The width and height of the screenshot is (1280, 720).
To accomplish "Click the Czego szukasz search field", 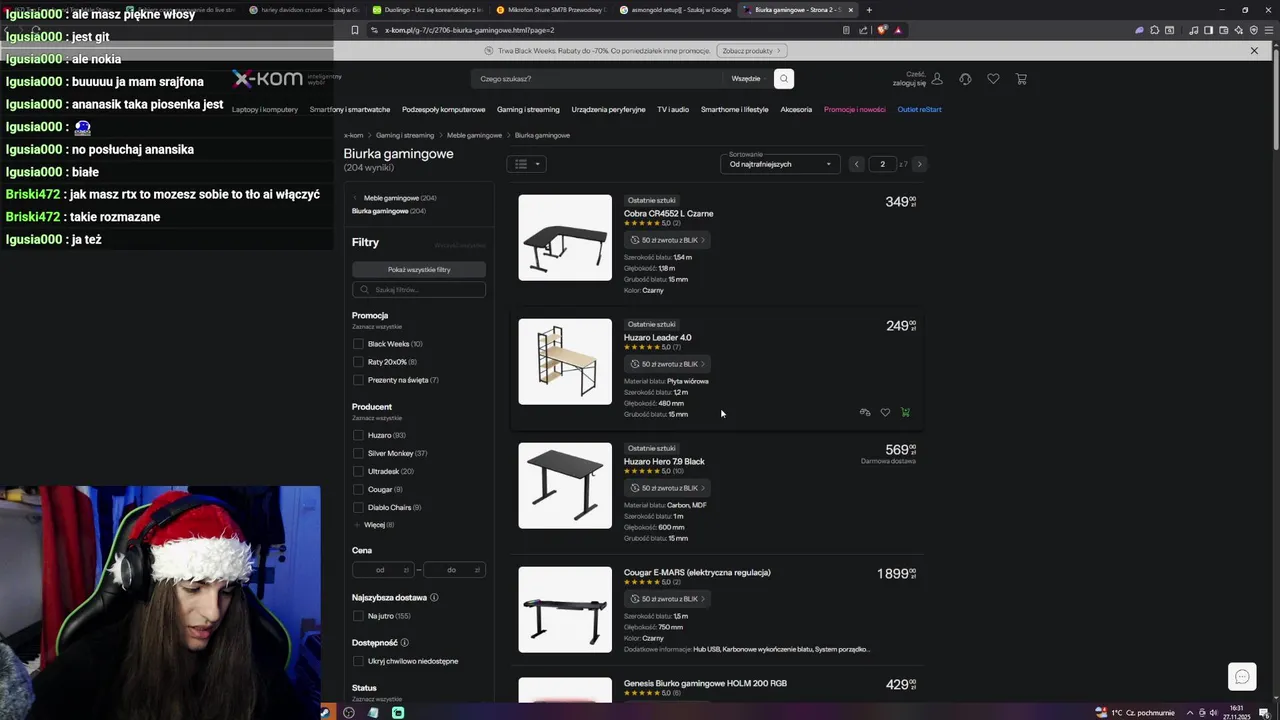I will point(598,78).
